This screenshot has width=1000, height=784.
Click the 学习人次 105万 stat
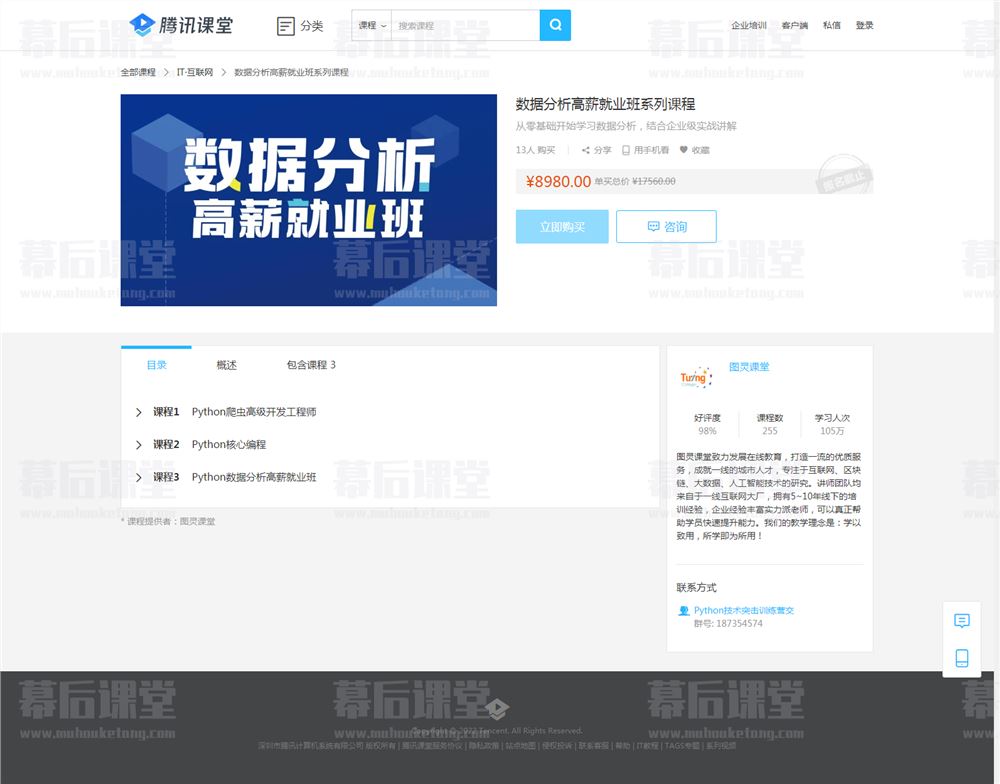tap(832, 424)
